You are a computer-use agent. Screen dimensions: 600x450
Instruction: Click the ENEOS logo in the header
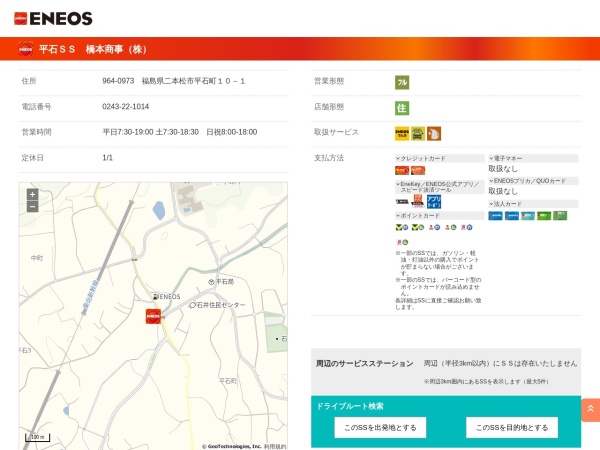pyautogui.click(x=53, y=18)
